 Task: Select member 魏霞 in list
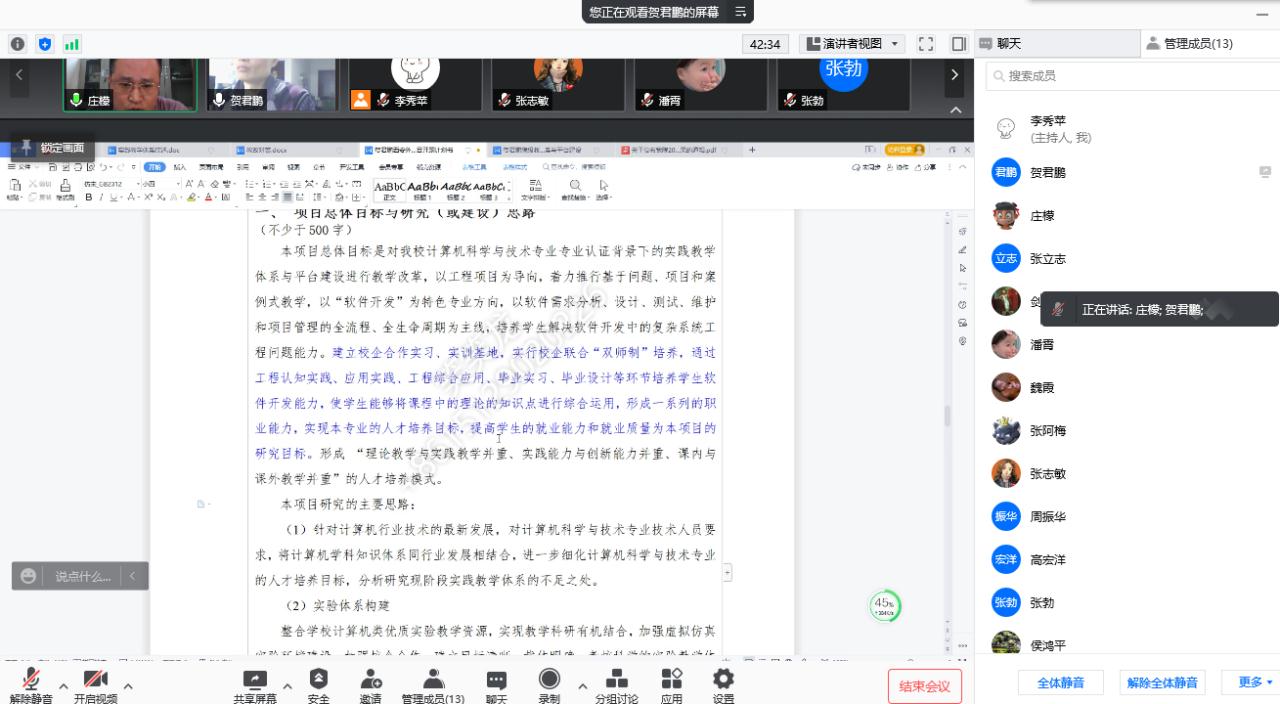coord(1127,387)
